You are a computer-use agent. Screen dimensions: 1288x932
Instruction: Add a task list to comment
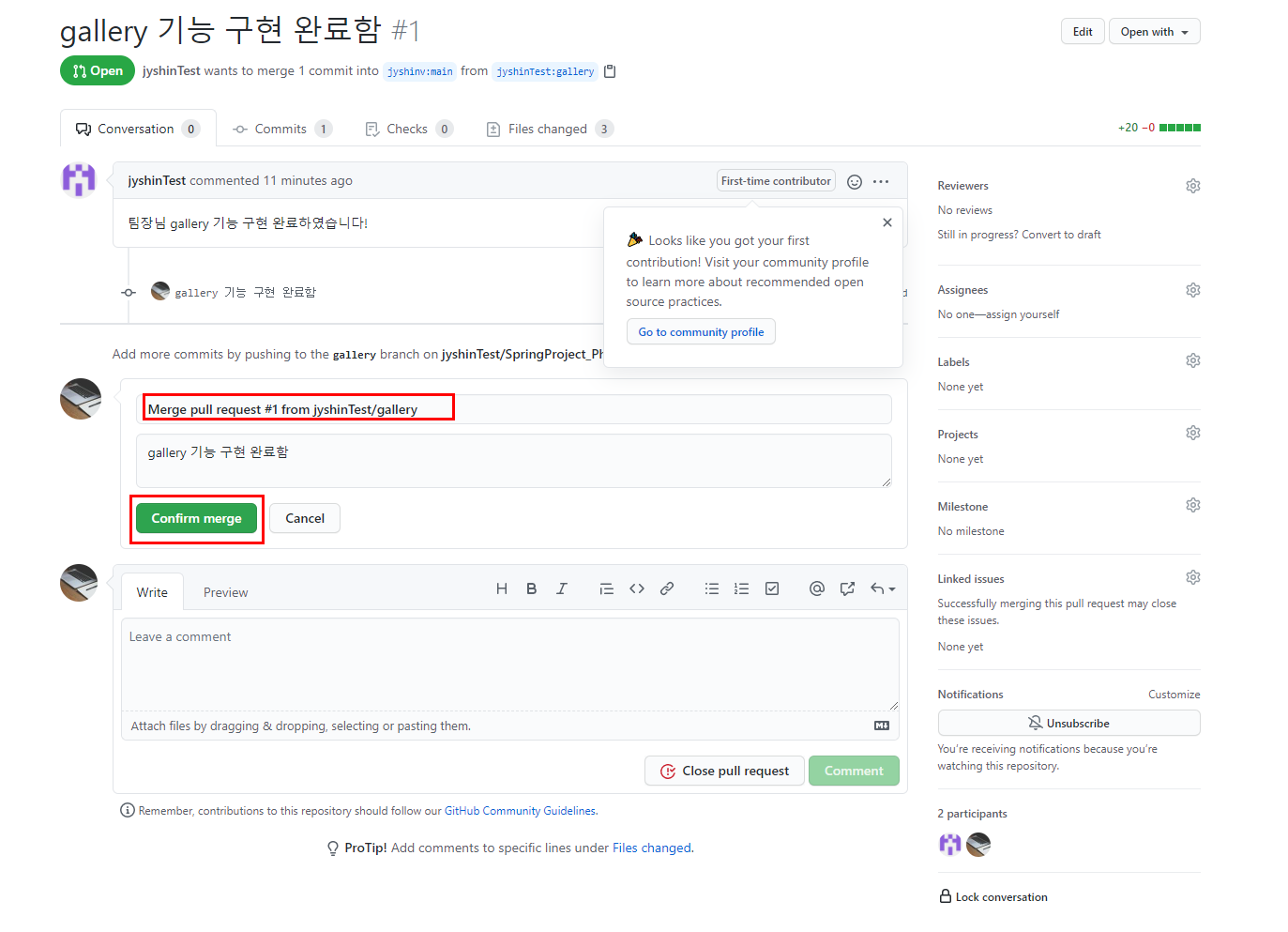pyautogui.click(x=772, y=588)
